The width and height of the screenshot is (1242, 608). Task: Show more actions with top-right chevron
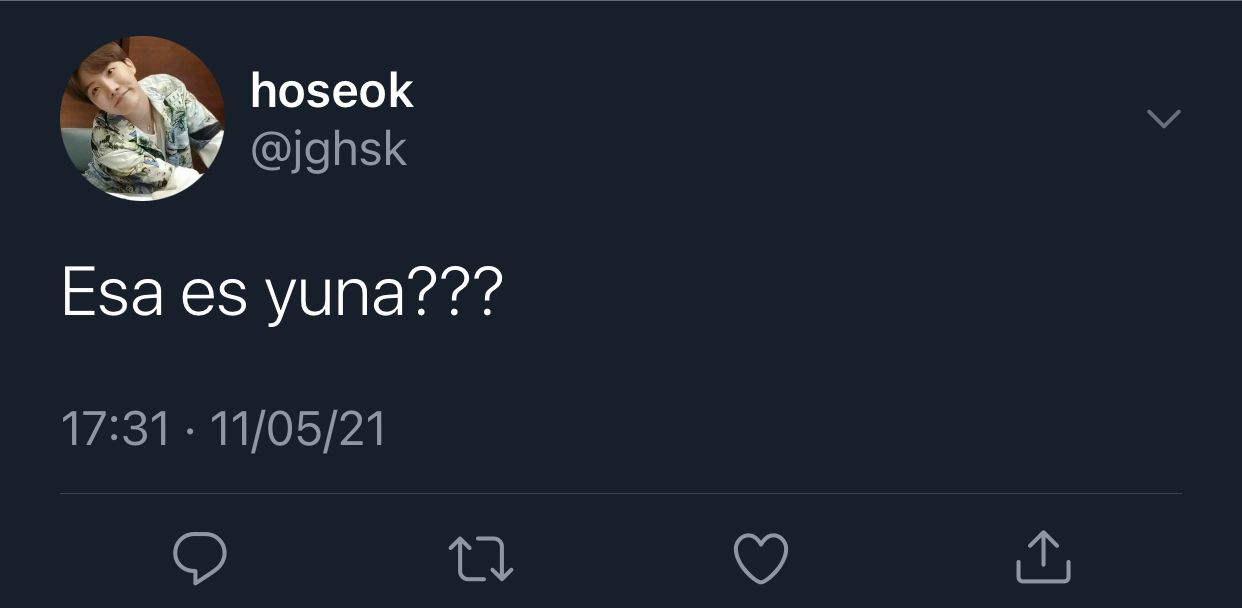pyautogui.click(x=1163, y=118)
